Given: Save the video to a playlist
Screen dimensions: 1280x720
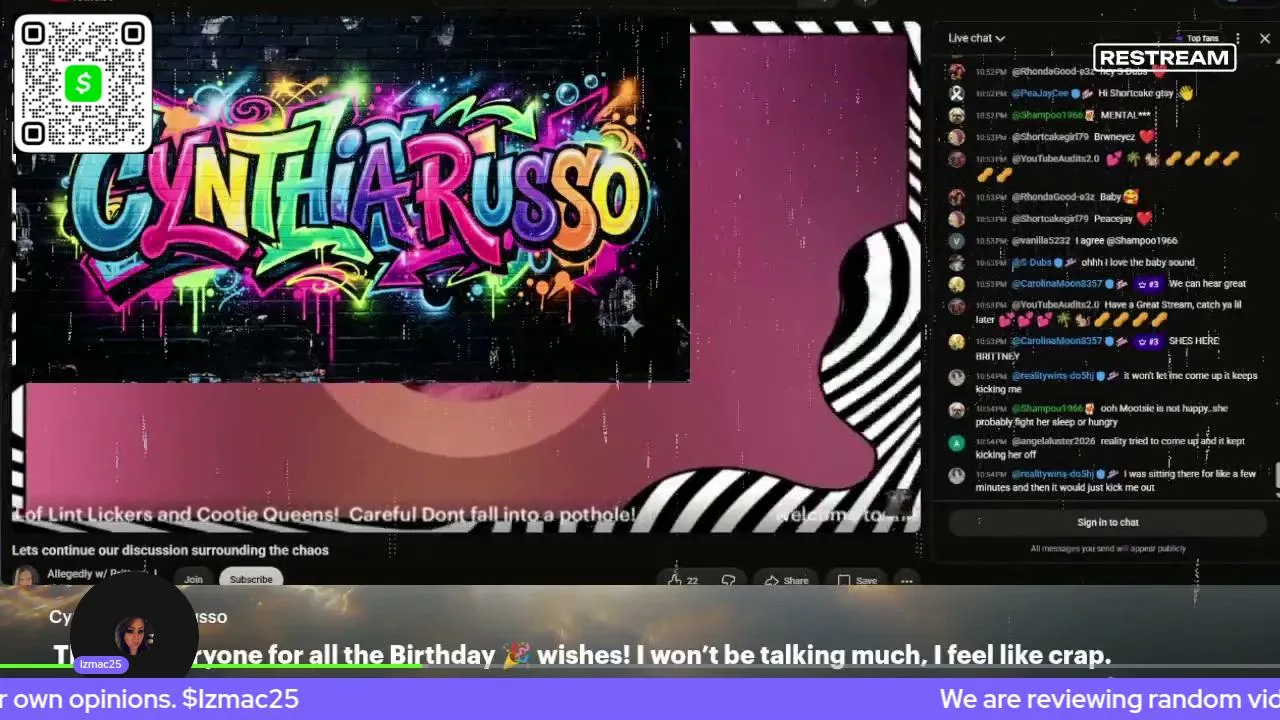Looking at the screenshot, I should [x=857, y=580].
